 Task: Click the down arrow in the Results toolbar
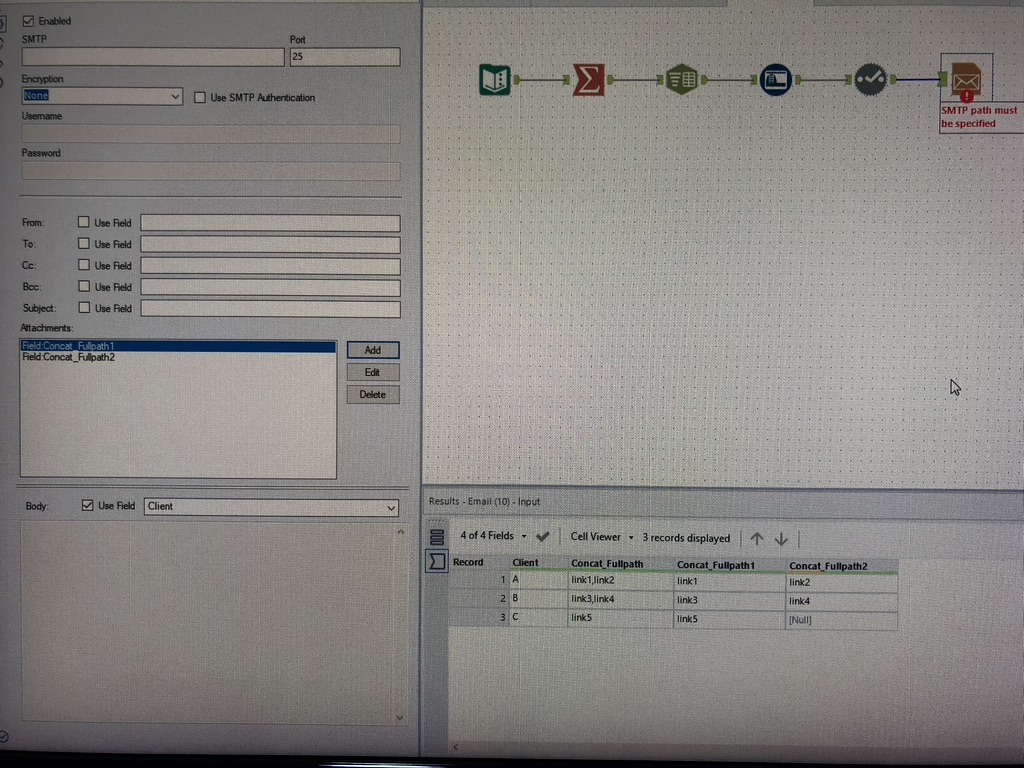(781, 538)
